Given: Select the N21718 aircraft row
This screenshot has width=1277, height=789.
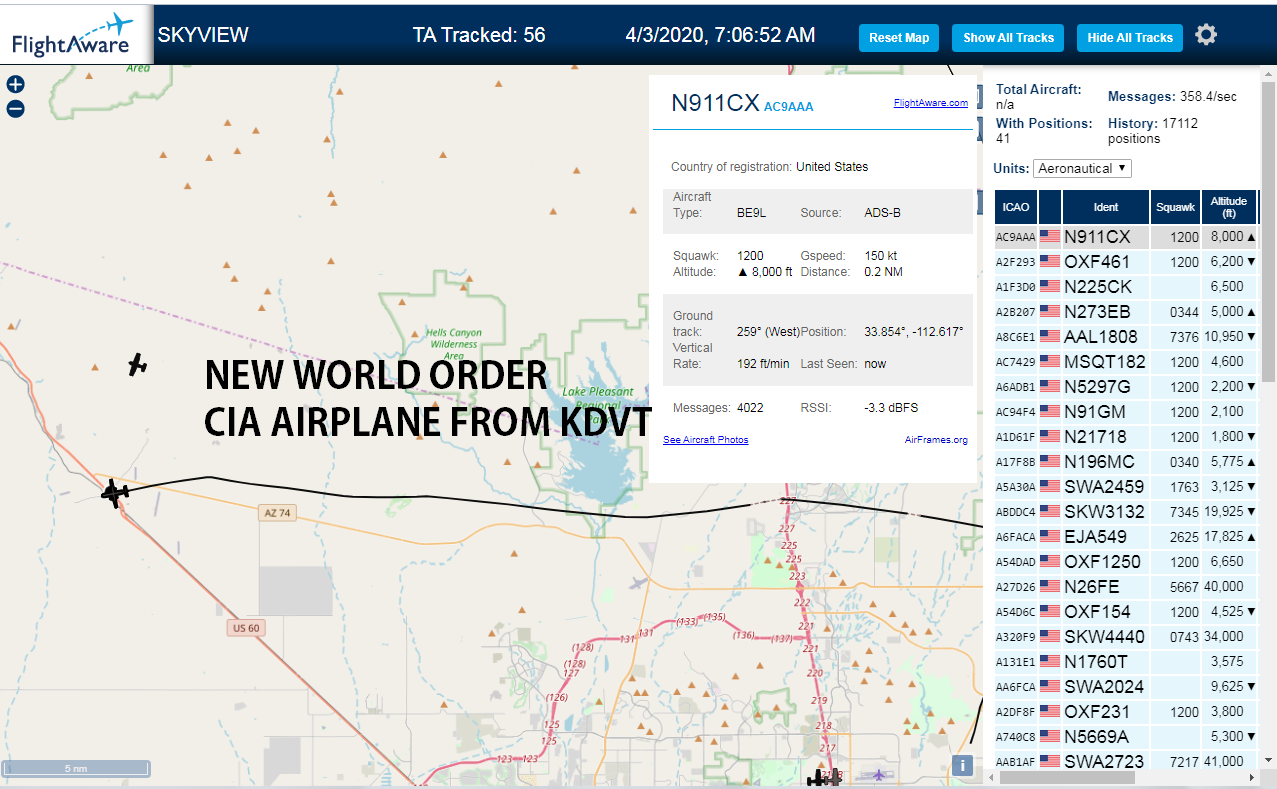Looking at the screenshot, I should pyautogui.click(x=1126, y=437).
